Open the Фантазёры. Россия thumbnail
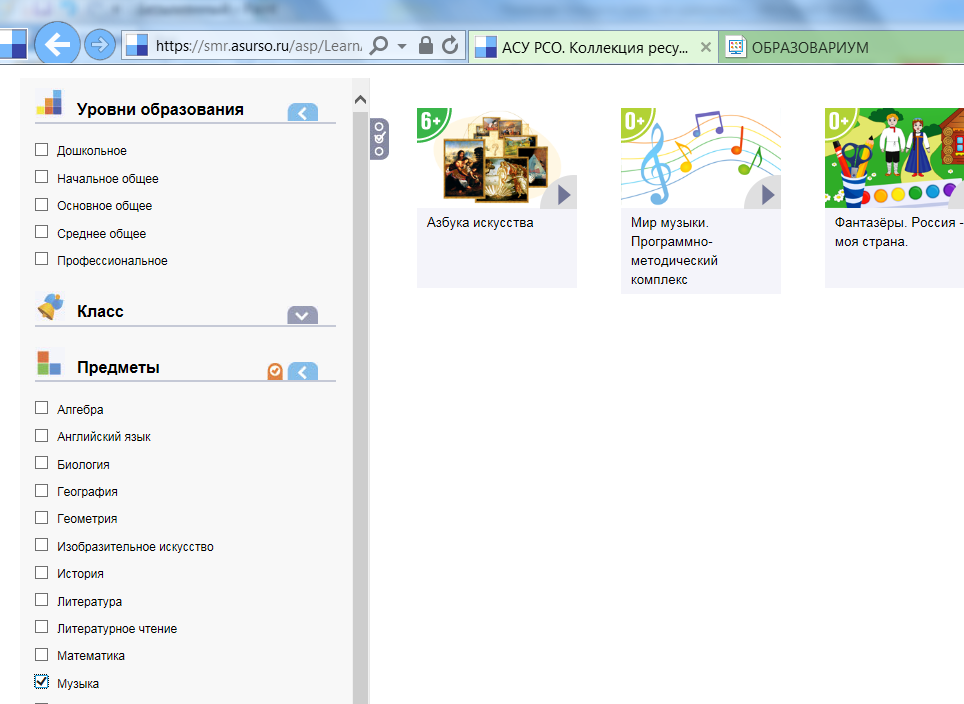Image resolution: width=964 pixels, height=704 pixels. coord(895,158)
